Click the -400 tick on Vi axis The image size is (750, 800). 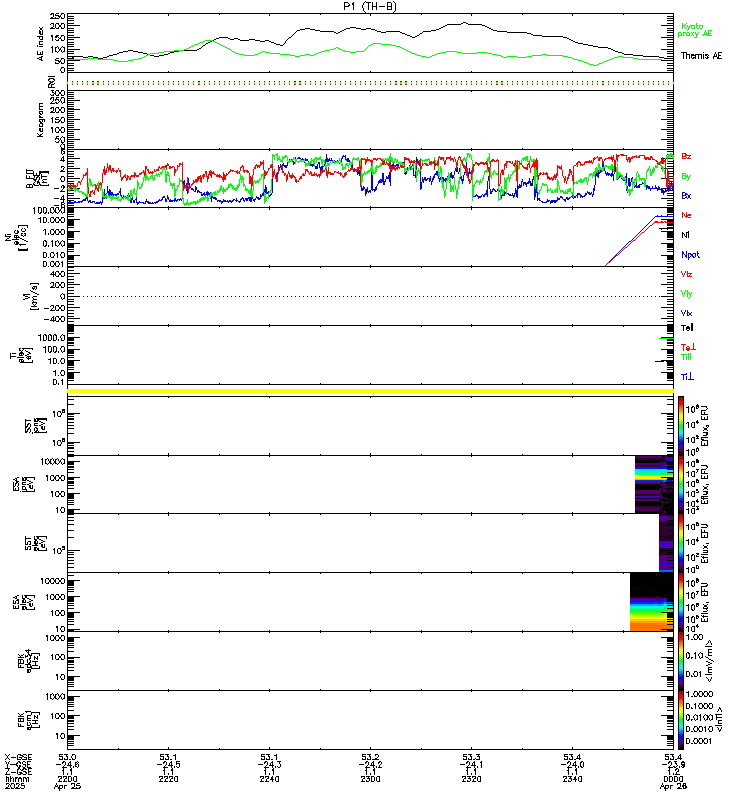click(55, 319)
